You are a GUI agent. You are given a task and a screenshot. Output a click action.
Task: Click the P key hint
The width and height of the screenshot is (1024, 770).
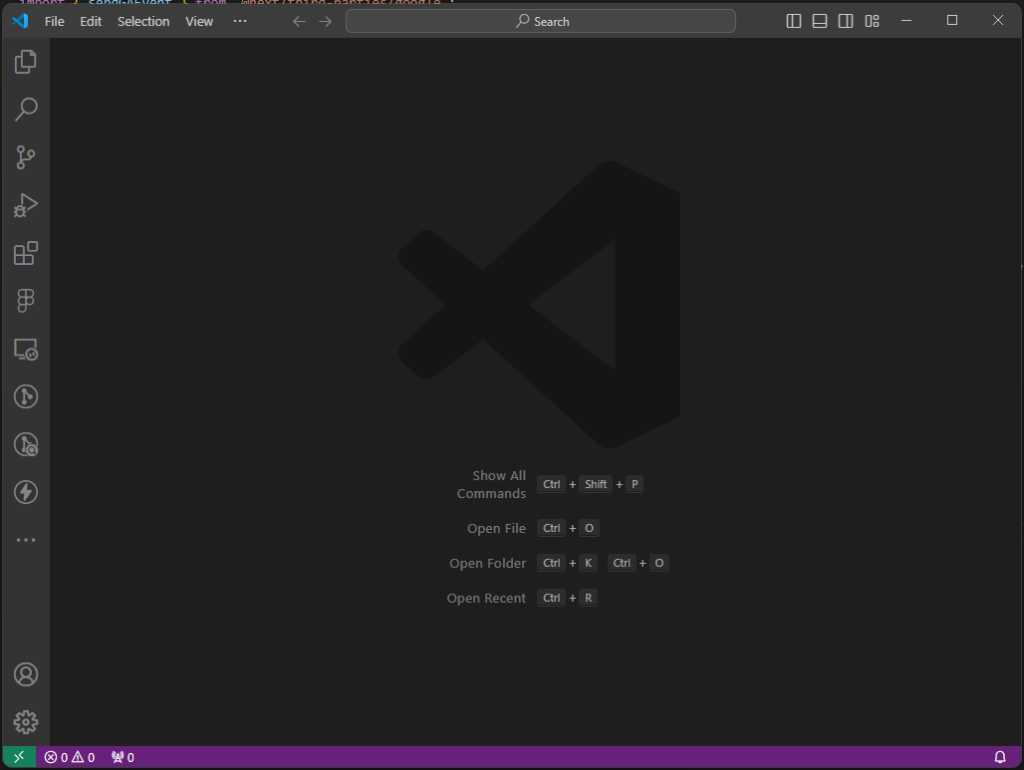tap(634, 484)
